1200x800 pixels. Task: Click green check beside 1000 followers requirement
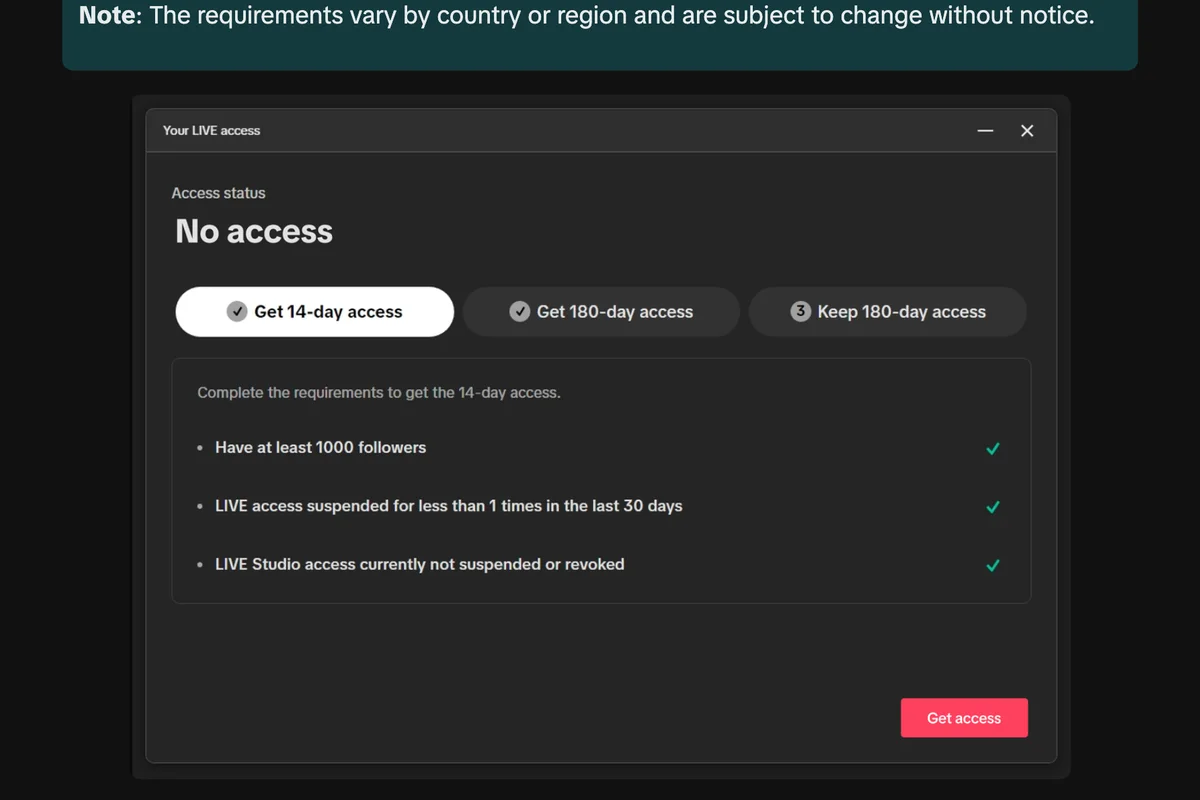click(993, 449)
